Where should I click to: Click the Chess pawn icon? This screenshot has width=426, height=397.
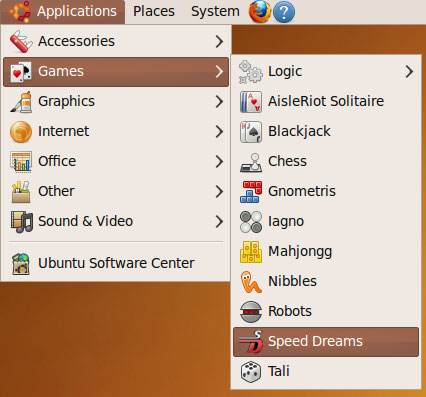(251, 162)
